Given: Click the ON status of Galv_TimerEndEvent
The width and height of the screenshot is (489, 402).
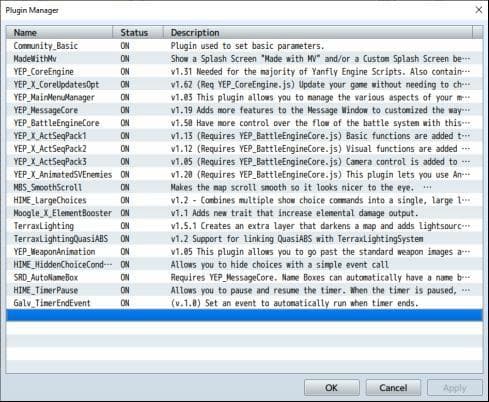Looking at the screenshot, I should [x=125, y=303].
